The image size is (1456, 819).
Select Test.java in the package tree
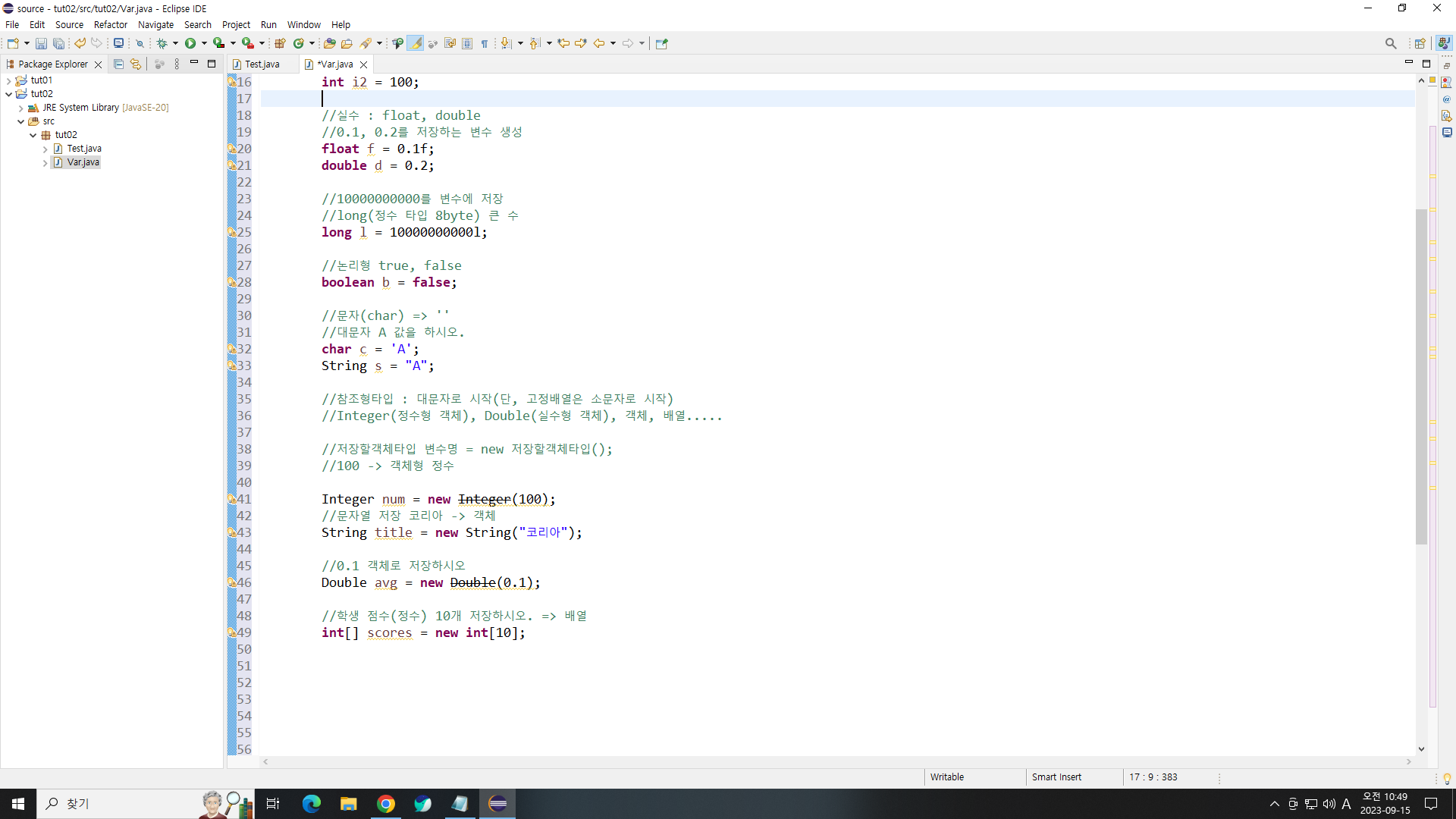(x=83, y=149)
